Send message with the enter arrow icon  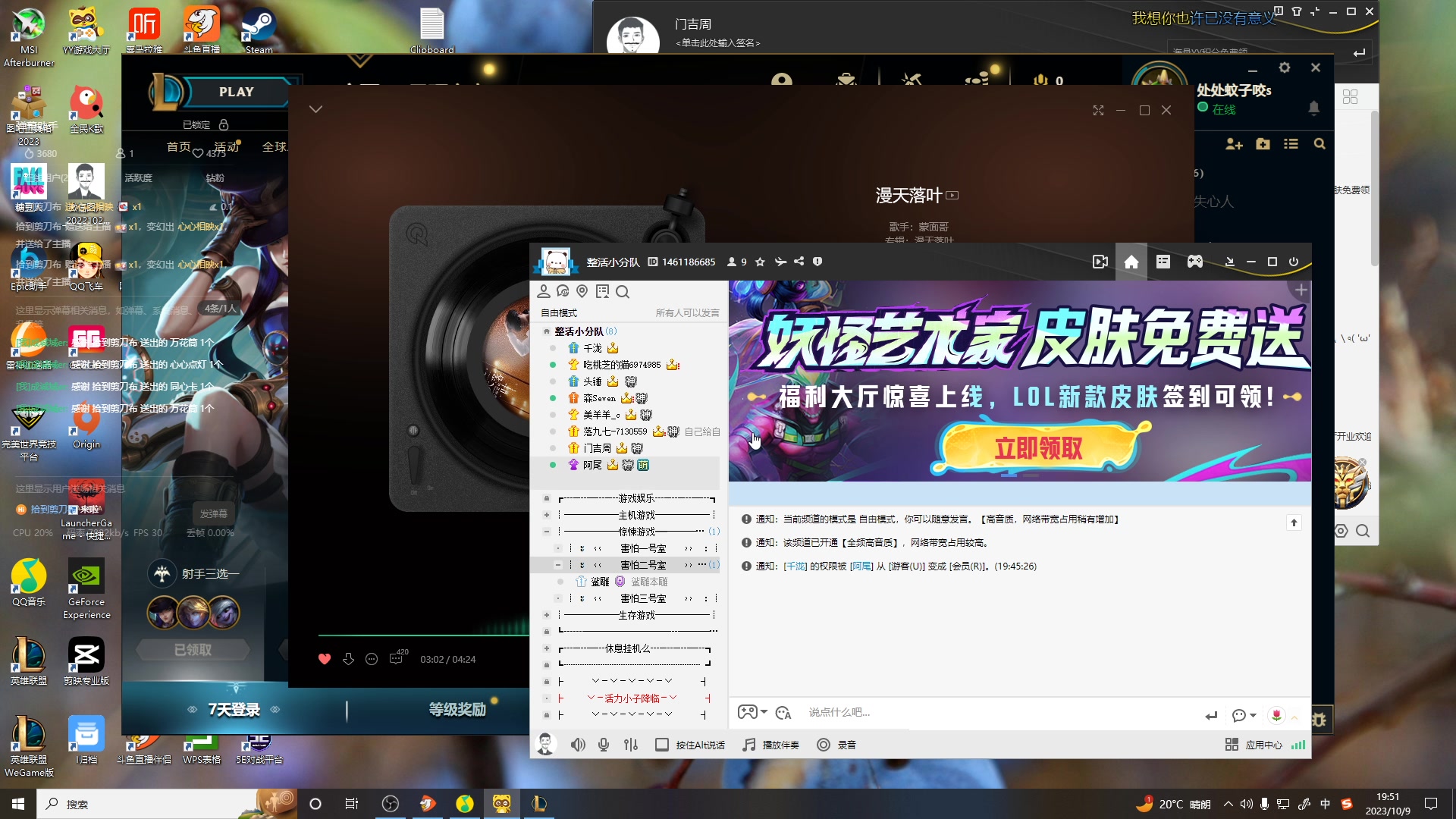(1211, 715)
